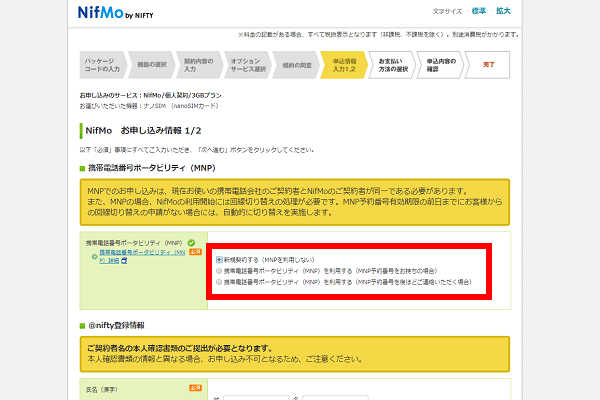Click the お申し込みのサービス: NifMo/個人契約/3GBプラン text
Screen dimensions: 600x400
coord(150,95)
